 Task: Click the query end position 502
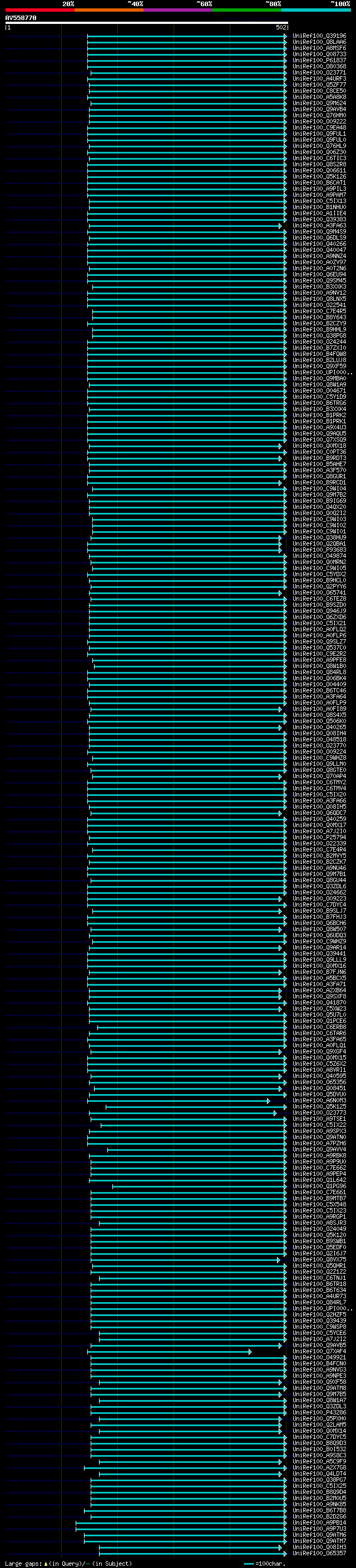(x=281, y=27)
